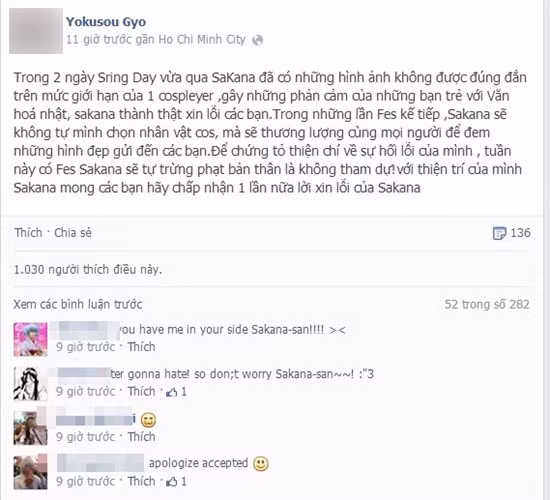
Task: Open black-and-white manga avatar of second commenter
Action: coord(31,384)
